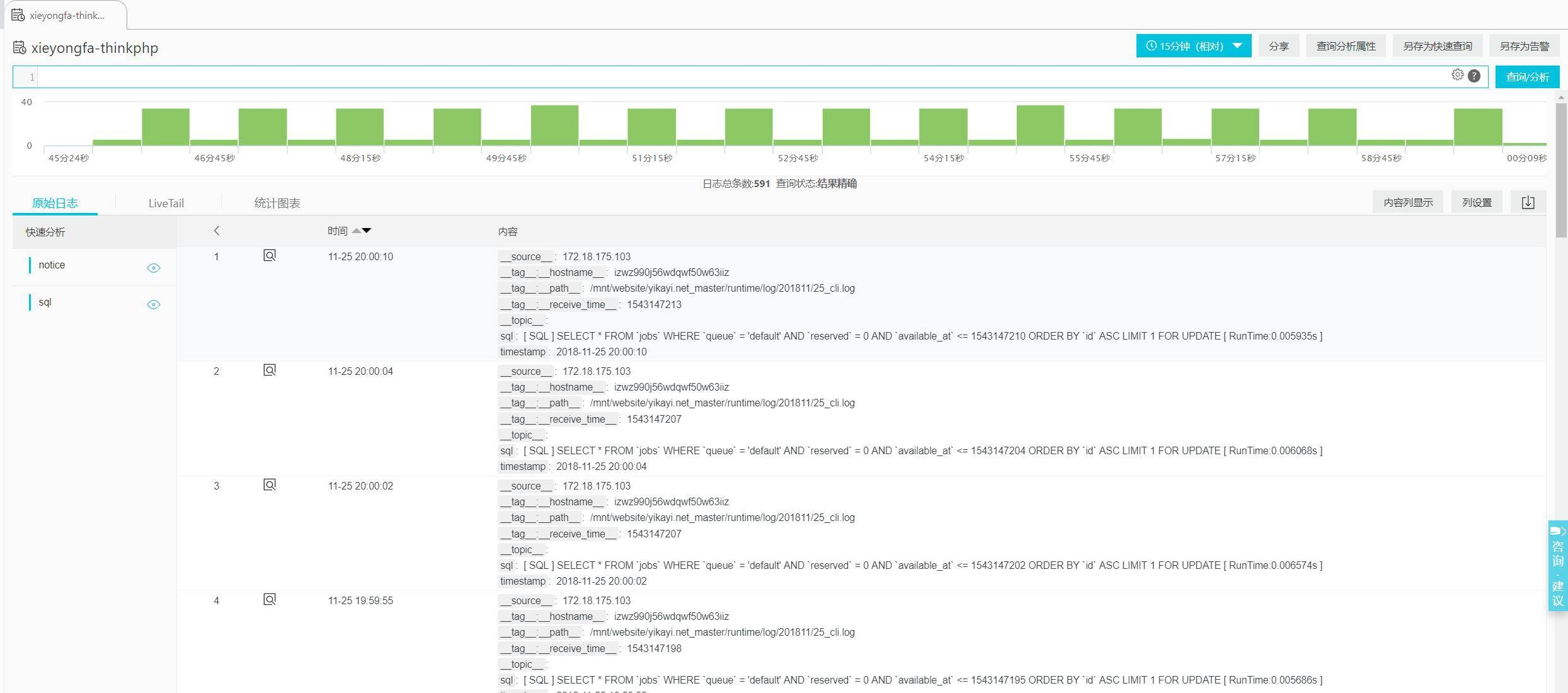Switch to the 统计图表 tab
Image resolution: width=1568 pixels, height=693 pixels.
pyautogui.click(x=277, y=203)
